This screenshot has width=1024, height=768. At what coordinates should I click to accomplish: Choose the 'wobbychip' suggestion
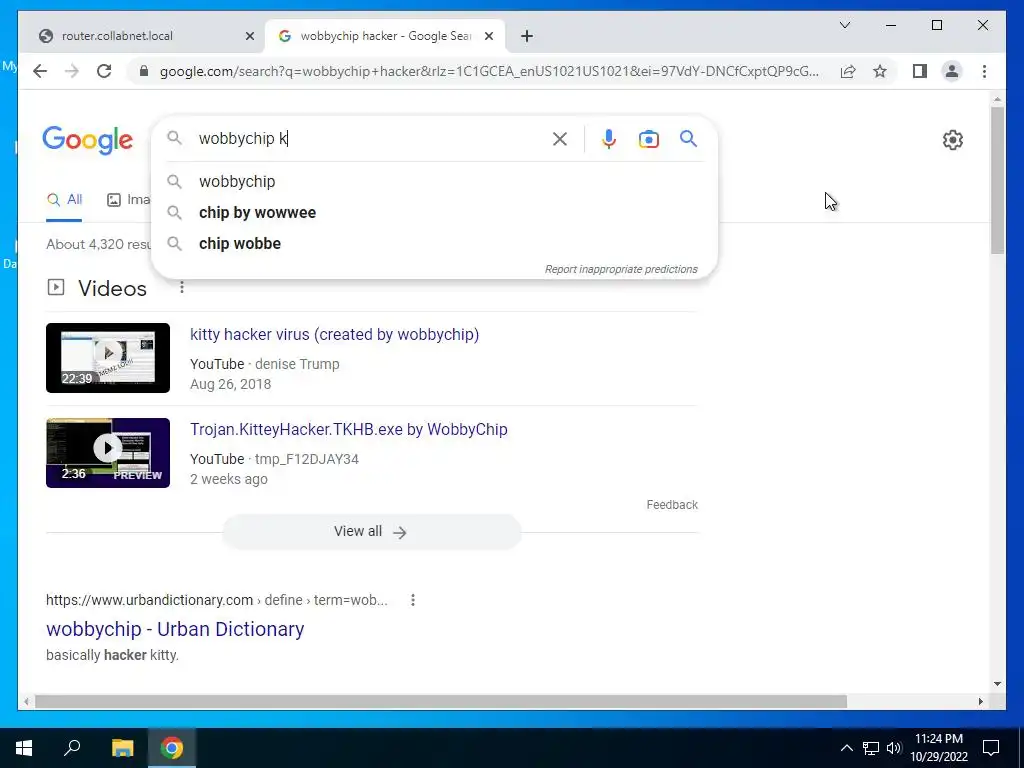pos(434,181)
